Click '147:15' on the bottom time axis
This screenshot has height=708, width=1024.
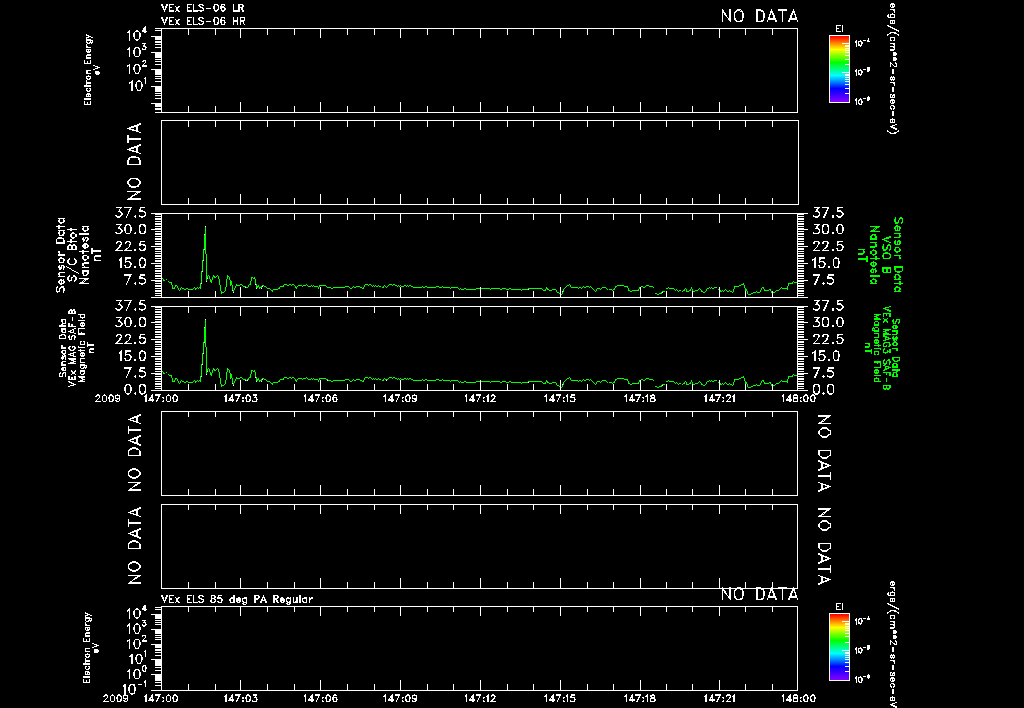pos(560,698)
